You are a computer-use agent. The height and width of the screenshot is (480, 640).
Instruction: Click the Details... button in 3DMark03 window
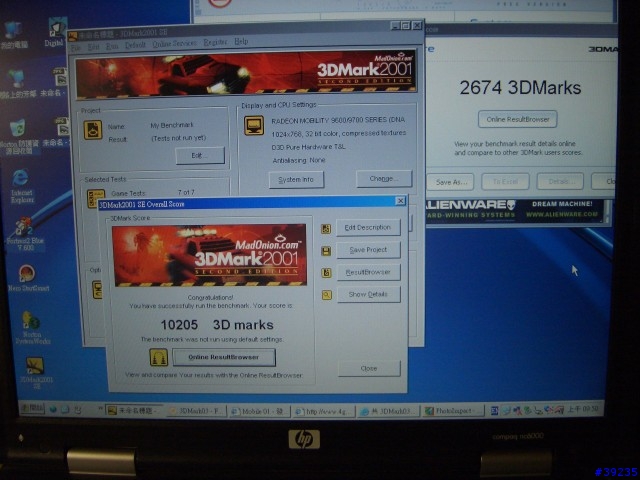560,181
